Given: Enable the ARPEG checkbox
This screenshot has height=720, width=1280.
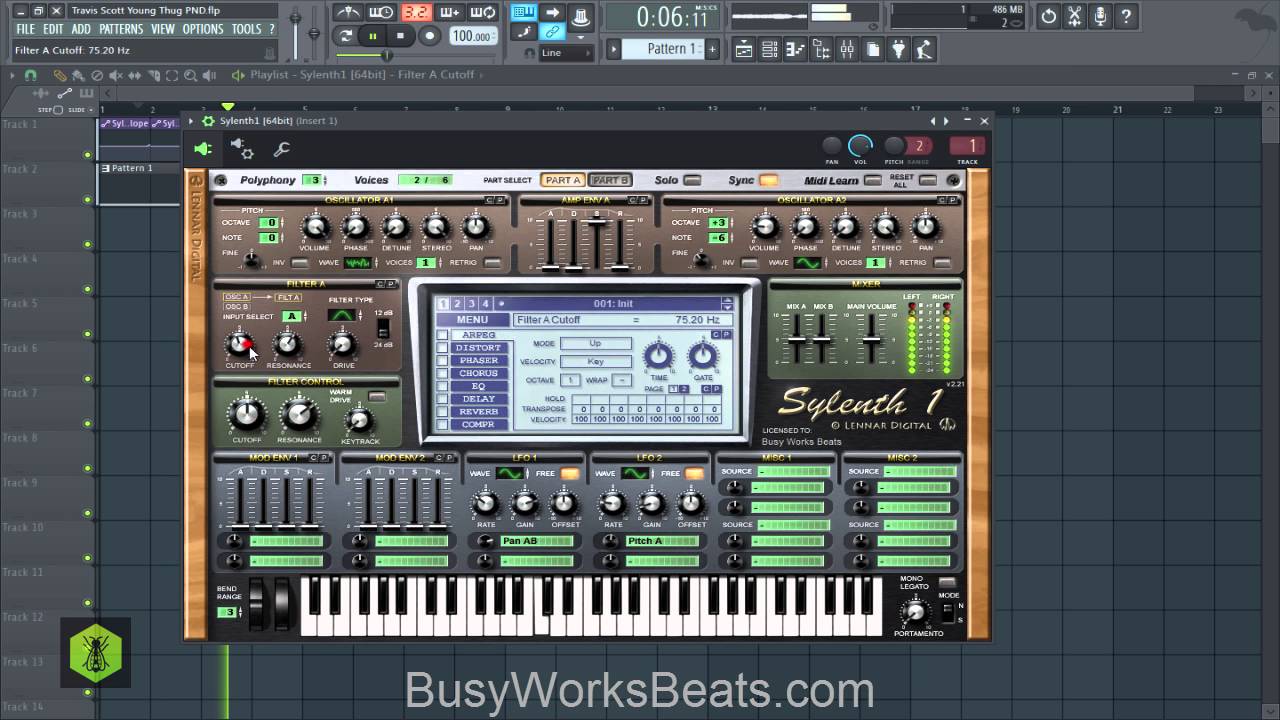Looking at the screenshot, I should [x=442, y=335].
